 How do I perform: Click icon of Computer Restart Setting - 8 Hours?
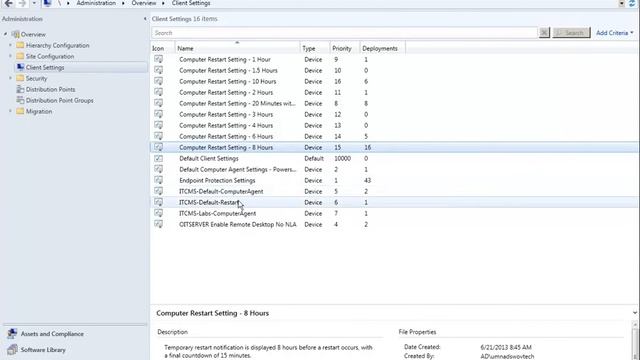pyautogui.click(x=158, y=147)
